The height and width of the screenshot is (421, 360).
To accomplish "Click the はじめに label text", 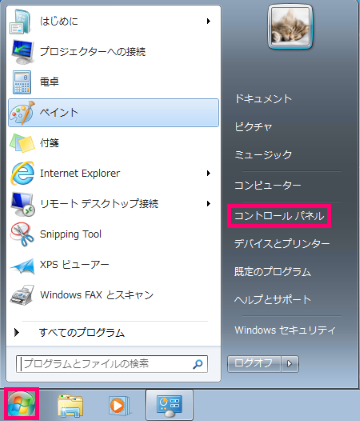I will point(59,22).
